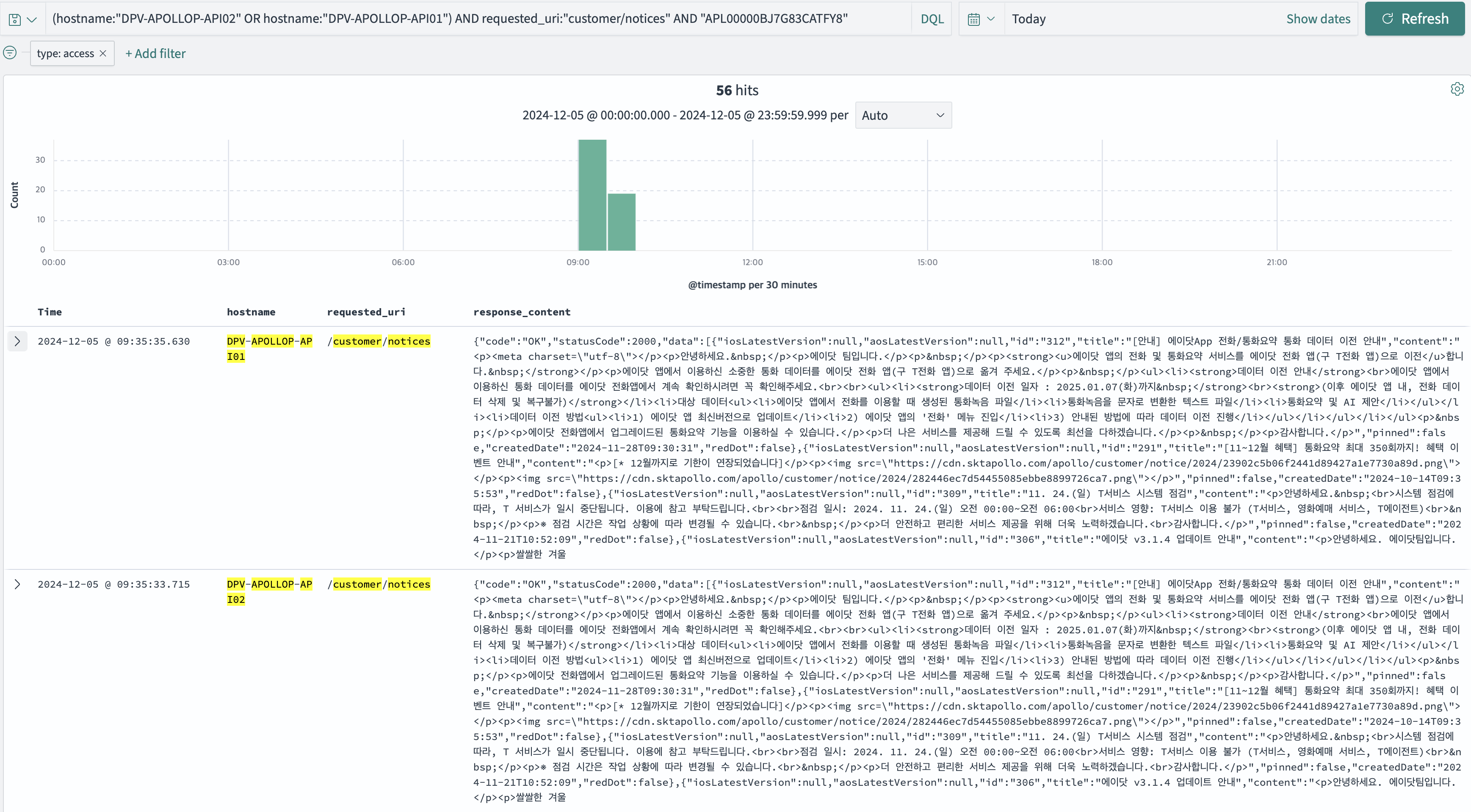Expand the 09:35:33.715 log row
Image resolution: width=1471 pixels, height=812 pixels.
pyautogui.click(x=17, y=584)
